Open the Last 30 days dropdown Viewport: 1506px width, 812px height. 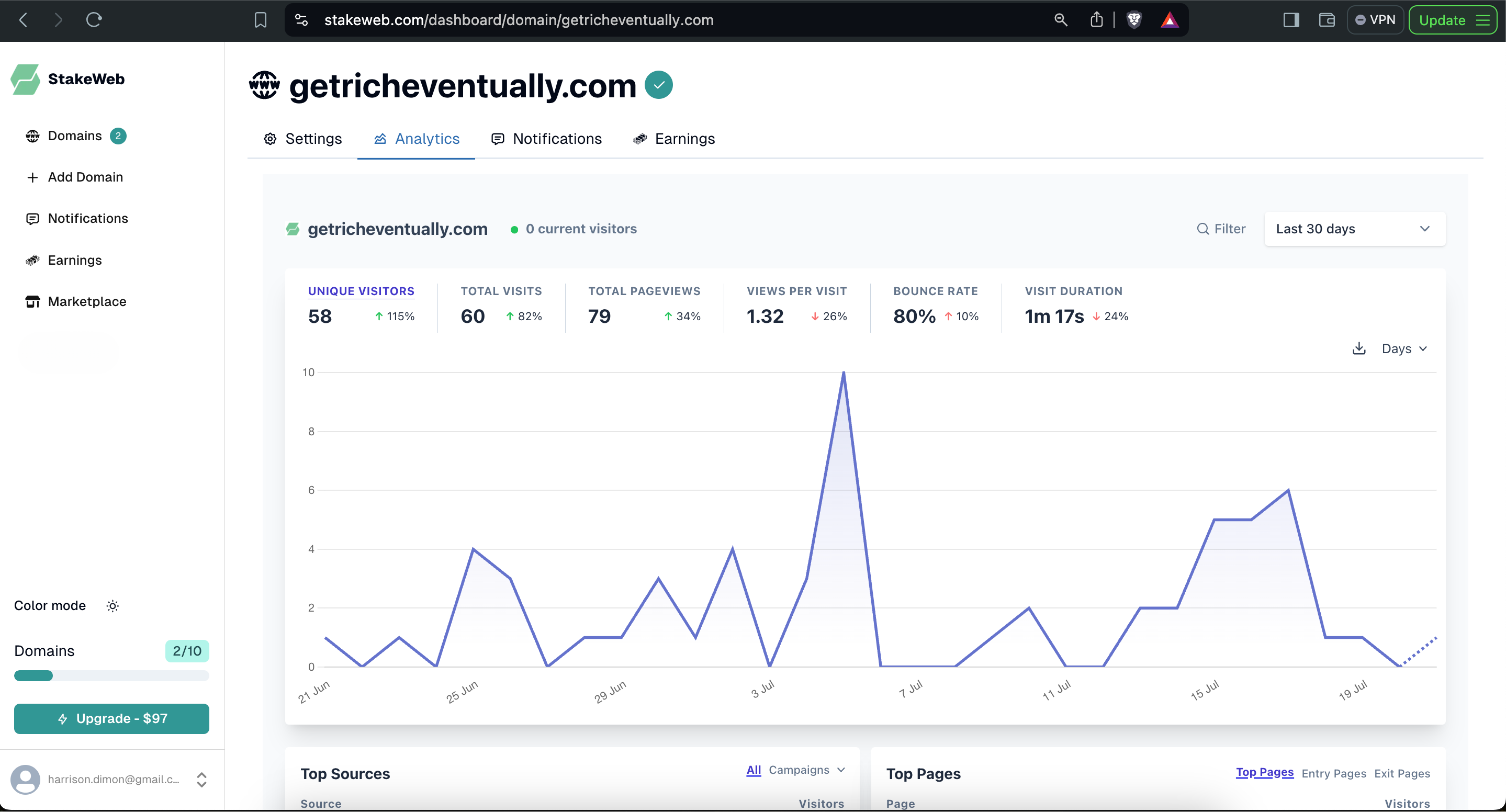click(1354, 229)
